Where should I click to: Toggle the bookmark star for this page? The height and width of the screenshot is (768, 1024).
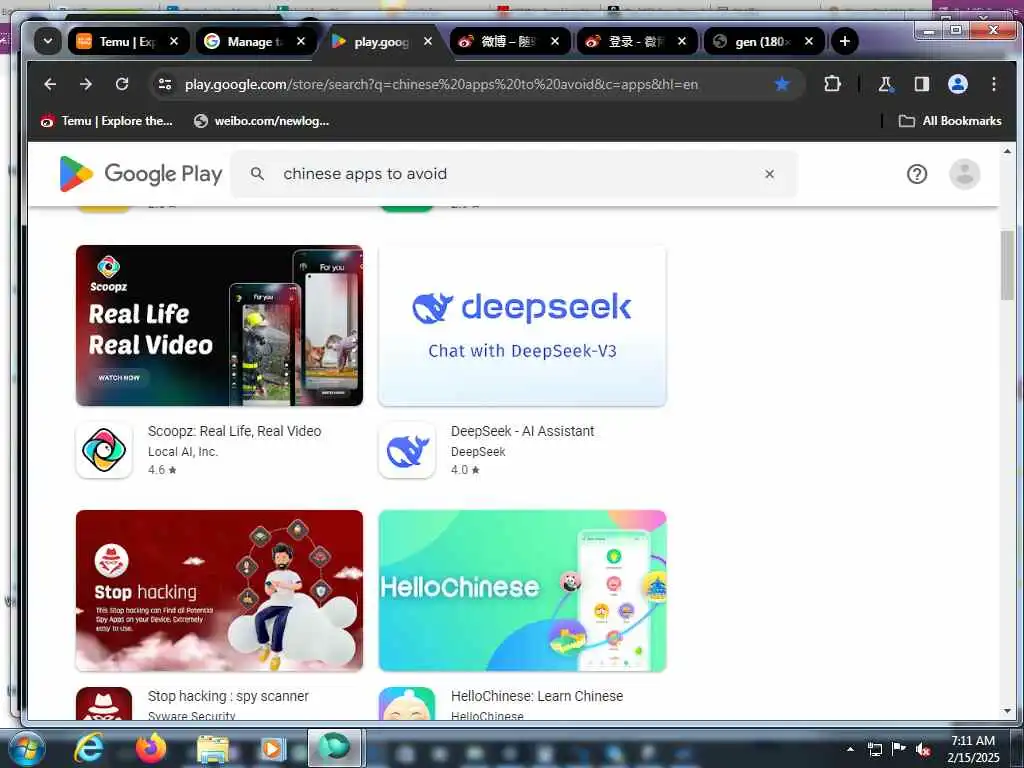point(781,84)
